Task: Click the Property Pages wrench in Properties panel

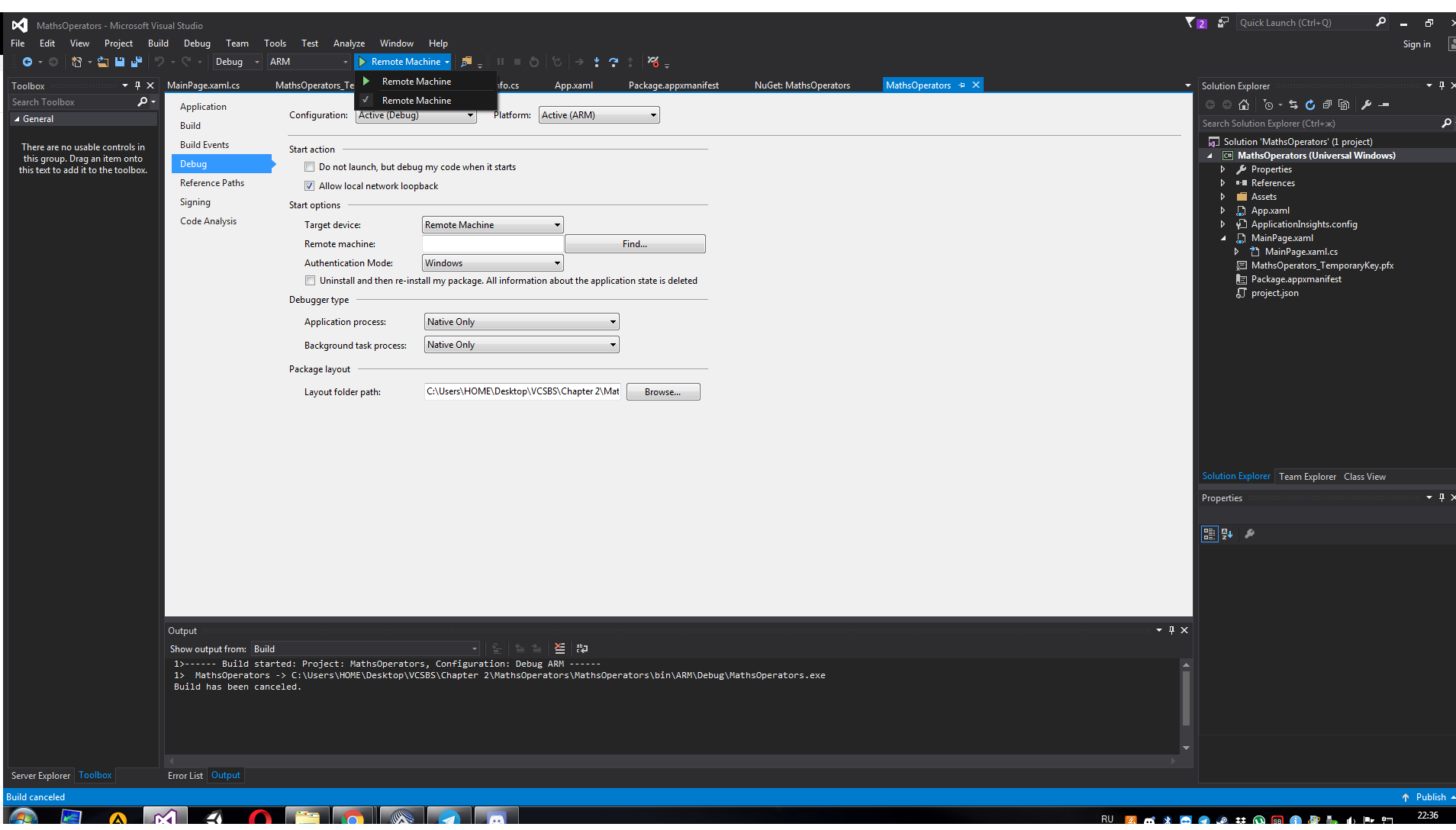Action: tap(1249, 534)
